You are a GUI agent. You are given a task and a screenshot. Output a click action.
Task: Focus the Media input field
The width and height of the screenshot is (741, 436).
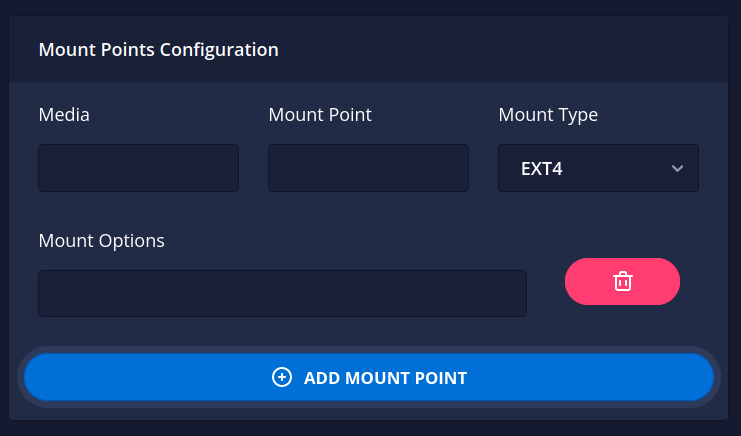coord(138,168)
